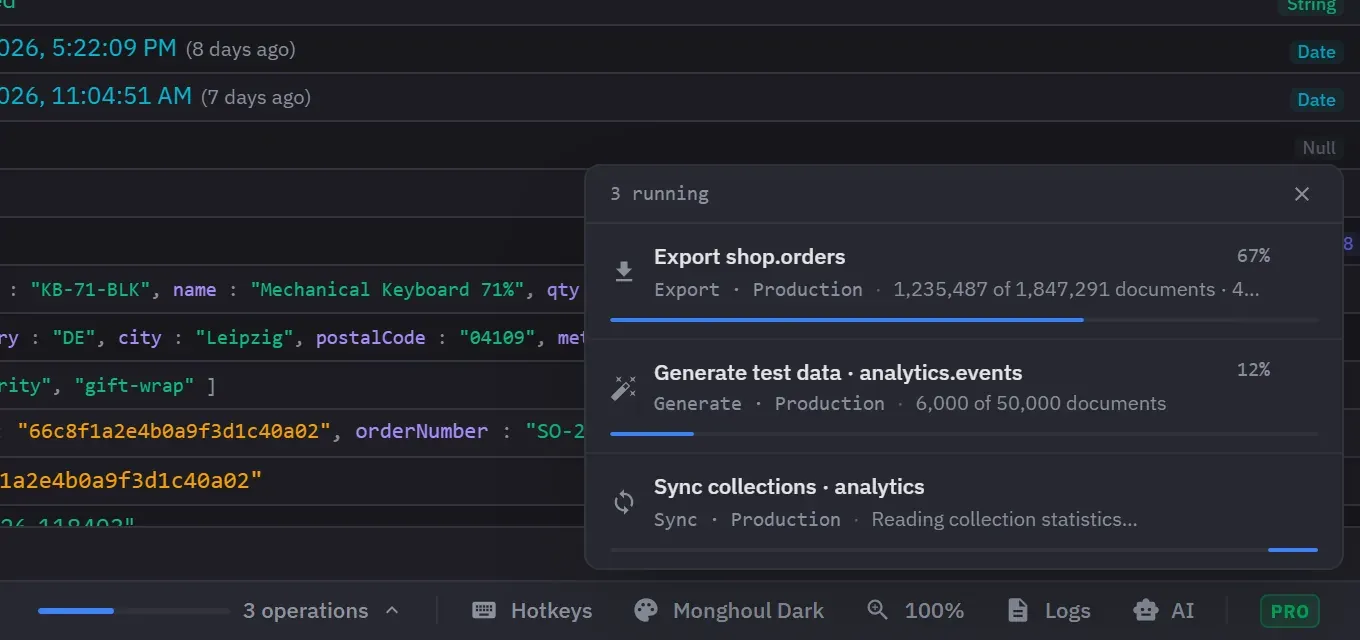Close the running operations popup
The image size is (1360, 640).
[1301, 194]
